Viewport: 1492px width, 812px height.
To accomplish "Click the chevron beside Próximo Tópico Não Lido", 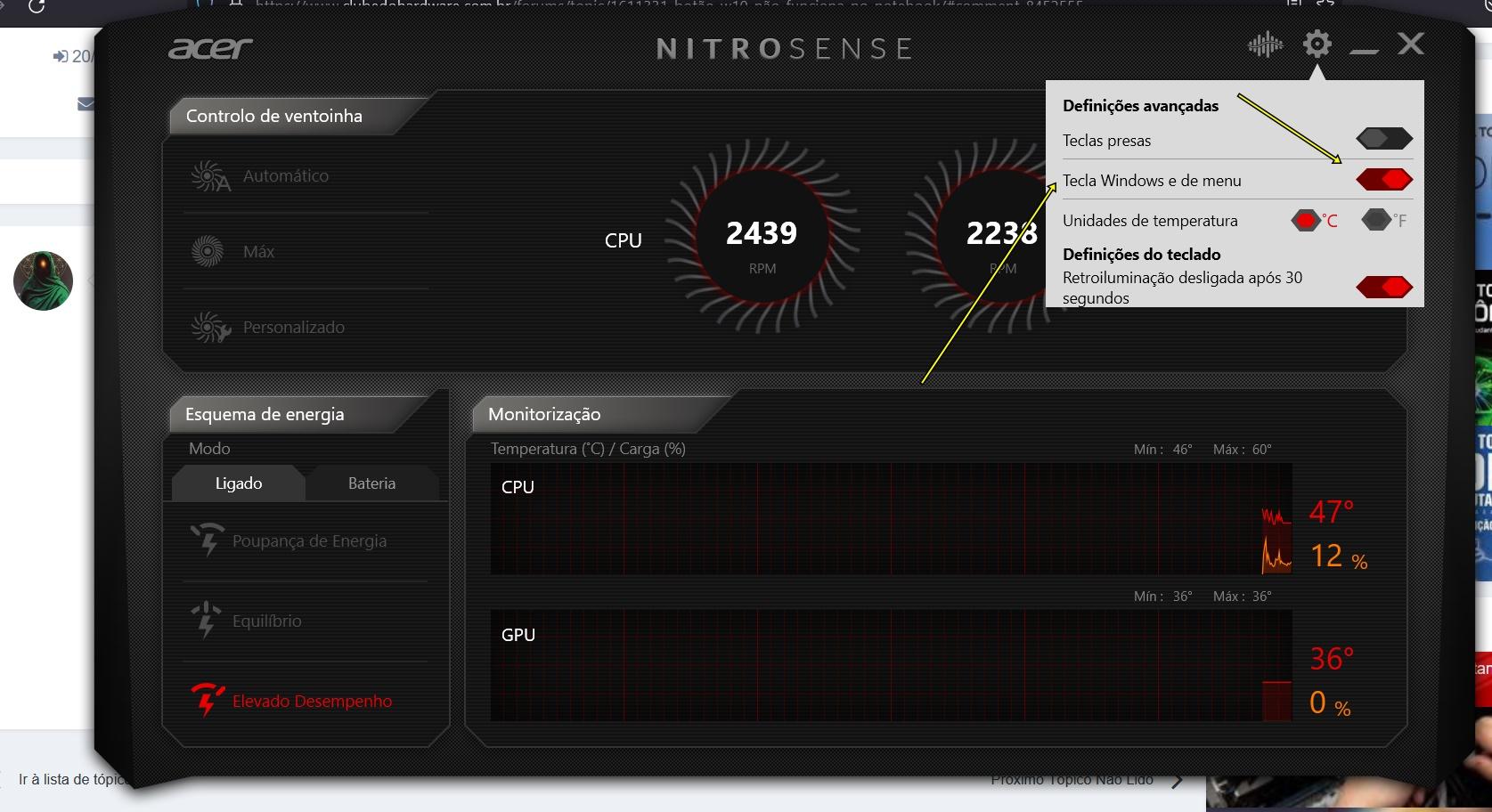I will coord(1178,781).
